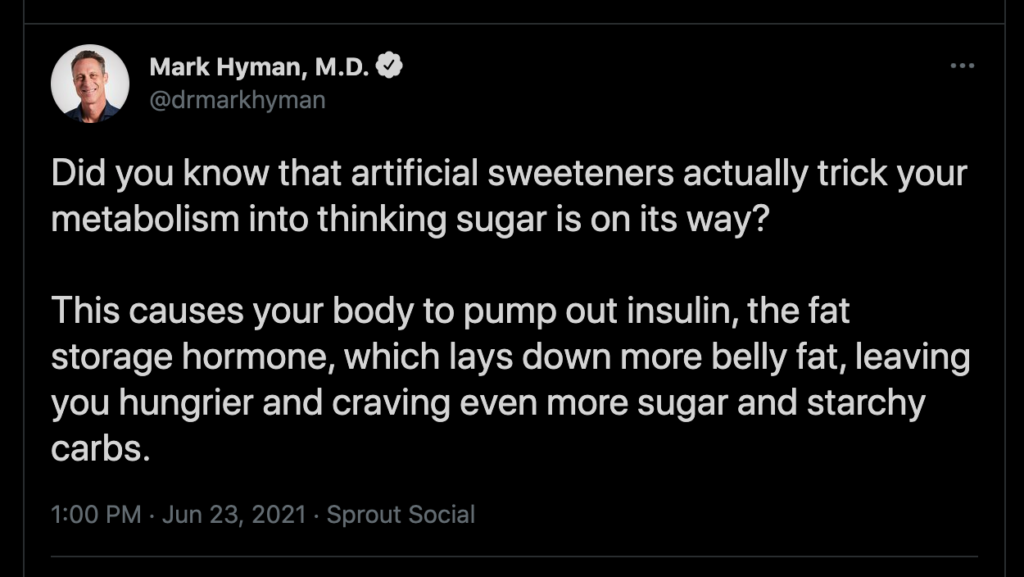Open the three-dot more options menu
The height and width of the screenshot is (577, 1024).
click(x=962, y=66)
